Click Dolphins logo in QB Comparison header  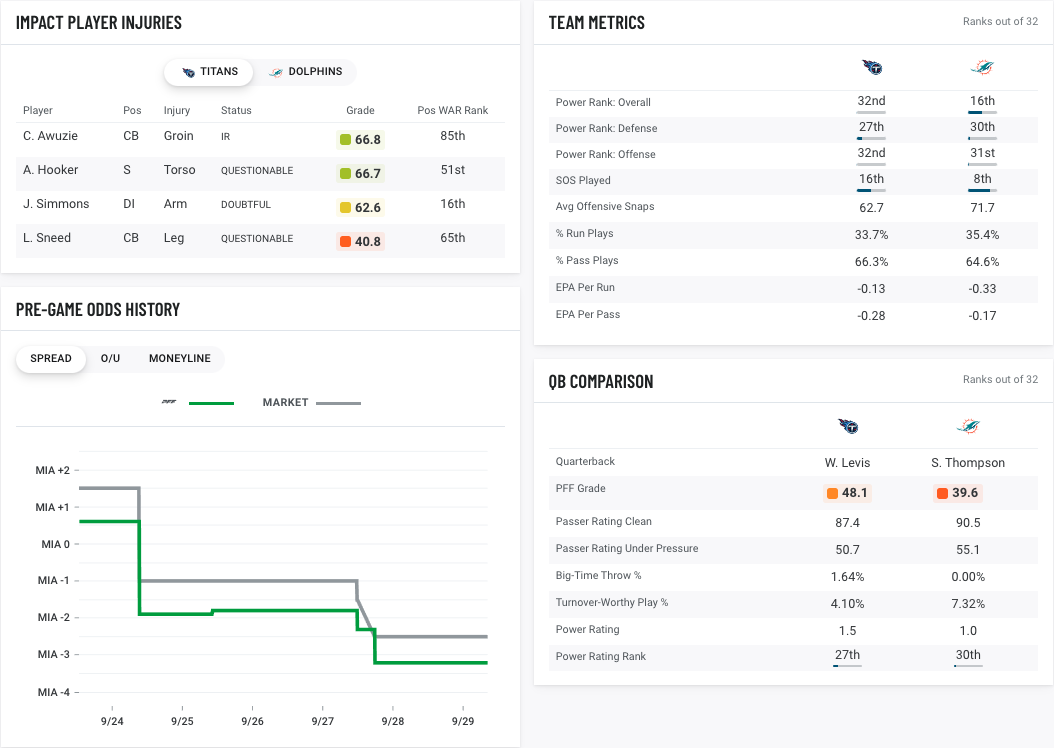[967, 427]
